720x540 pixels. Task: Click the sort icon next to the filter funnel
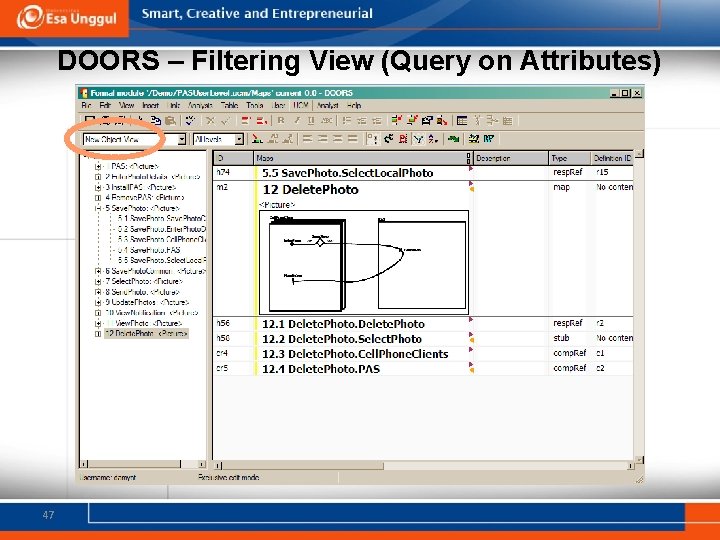[433, 139]
